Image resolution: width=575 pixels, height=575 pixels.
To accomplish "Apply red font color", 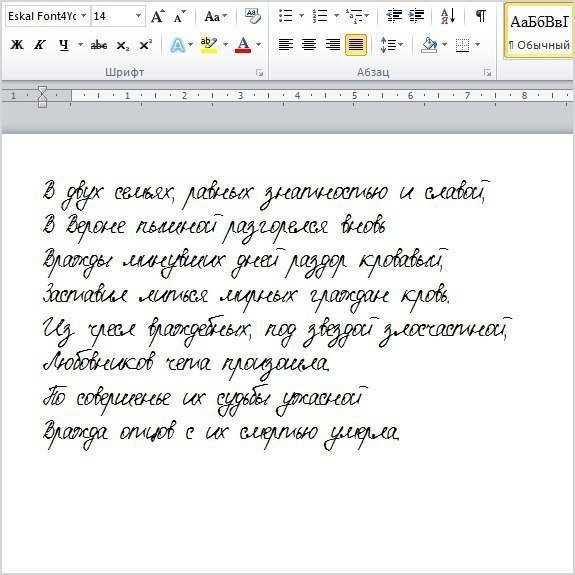I will coord(243,45).
